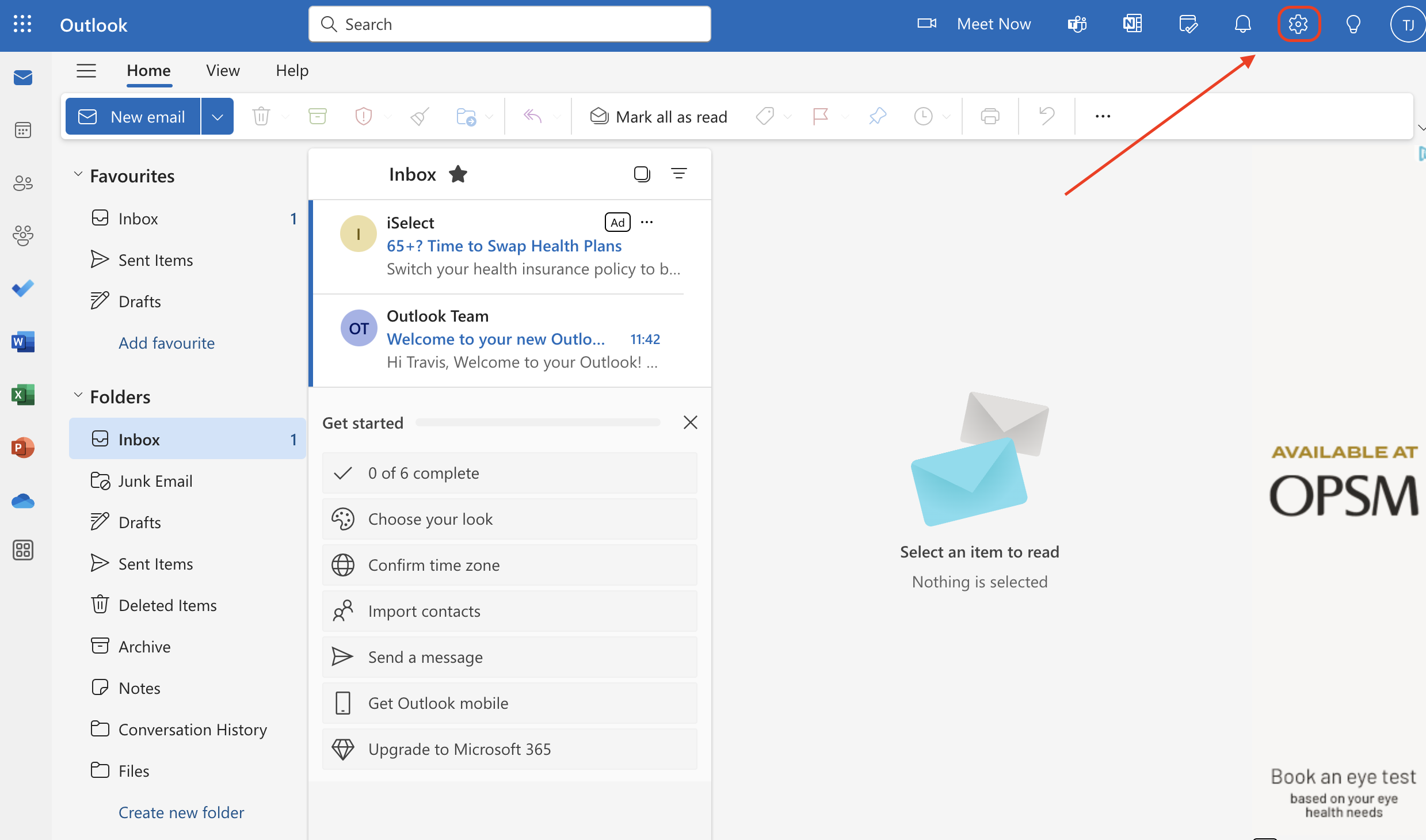Open Teams chat icon in header
Viewport: 1426px width, 840px height.
tap(1077, 24)
